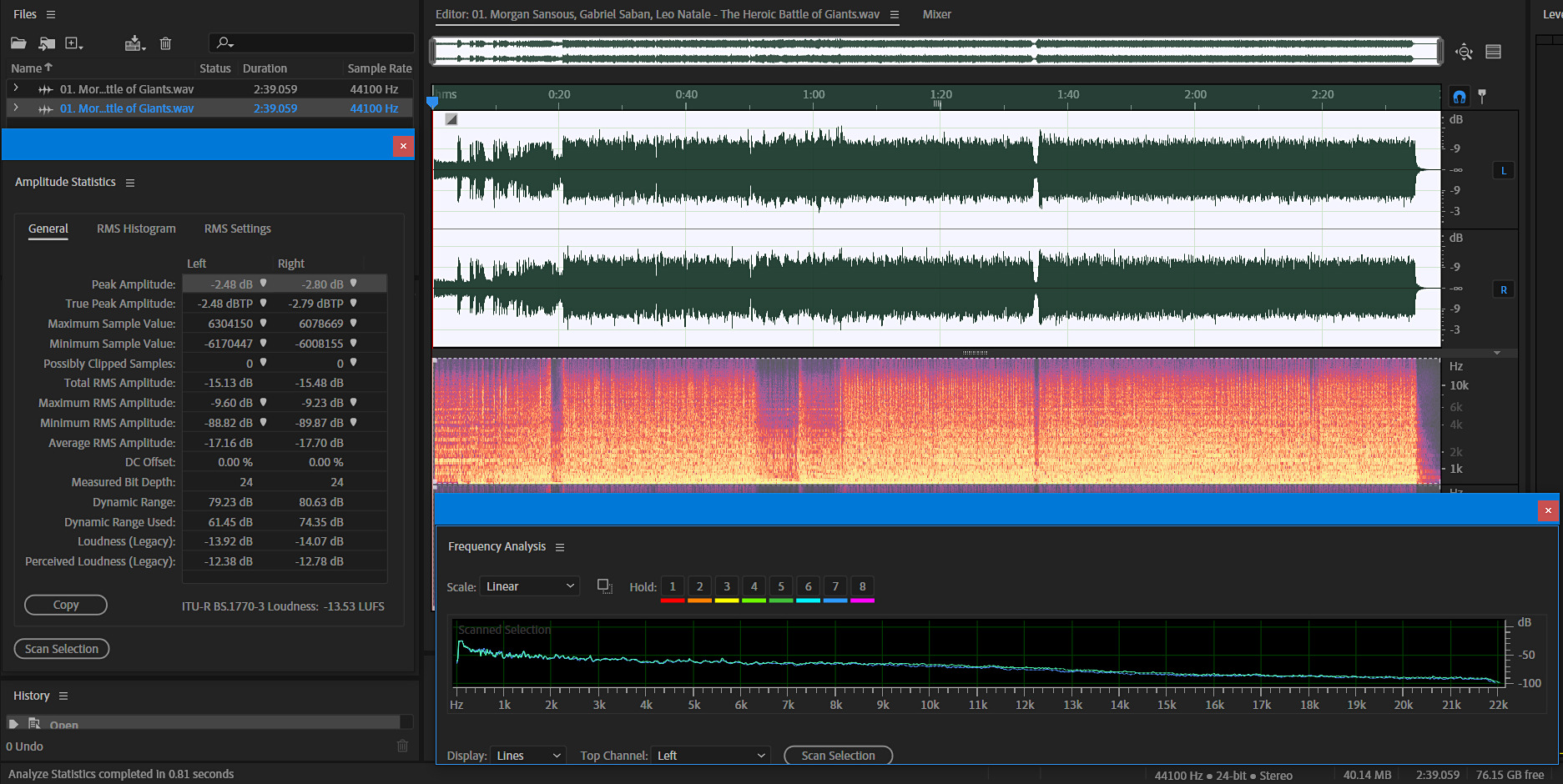Switch to the Mixer tab
This screenshot has height=784, width=1563.
(x=936, y=14)
